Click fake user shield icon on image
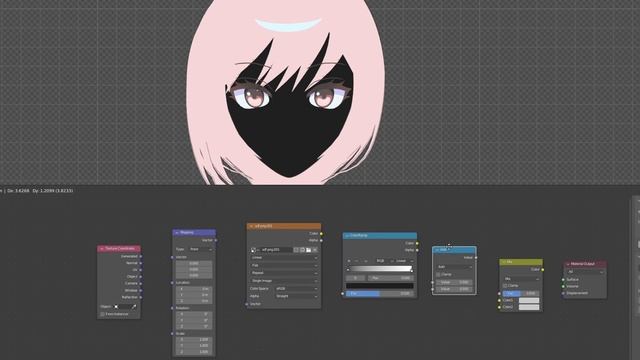This screenshot has height=360, width=640. click(x=296, y=250)
